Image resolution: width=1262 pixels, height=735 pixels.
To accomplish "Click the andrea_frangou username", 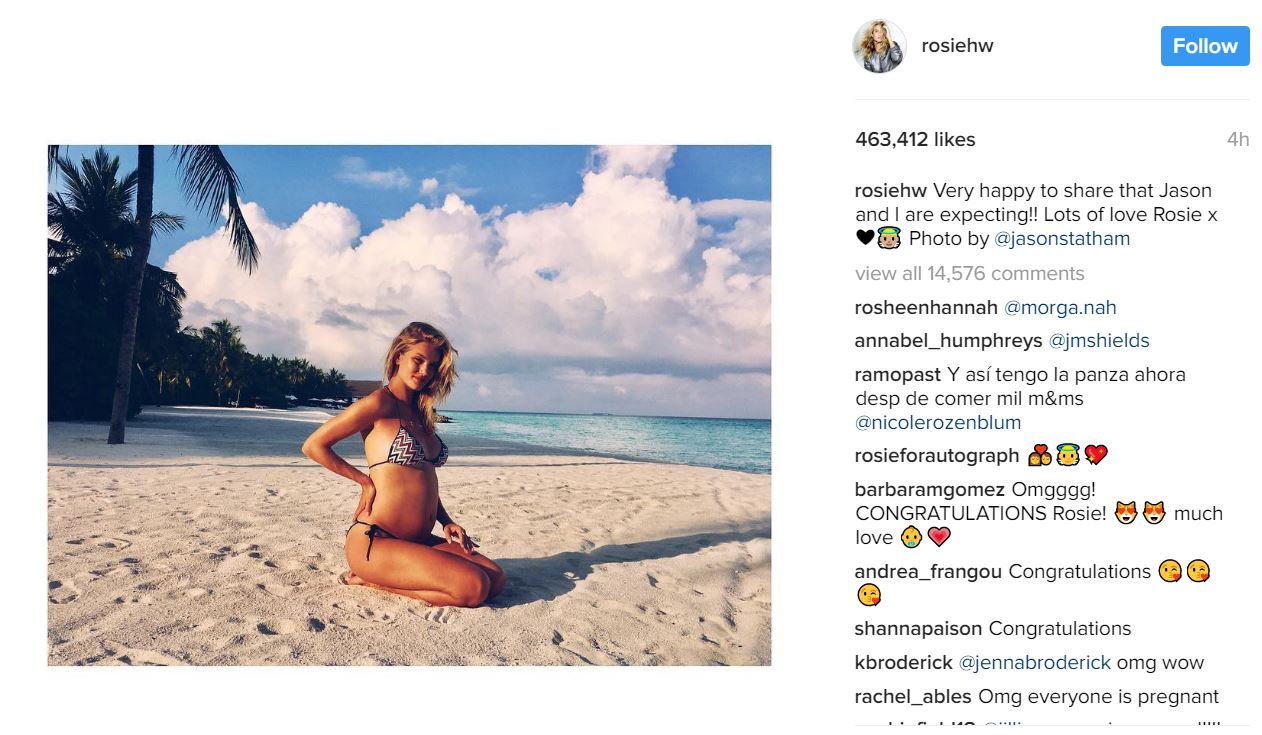I will 928,572.
